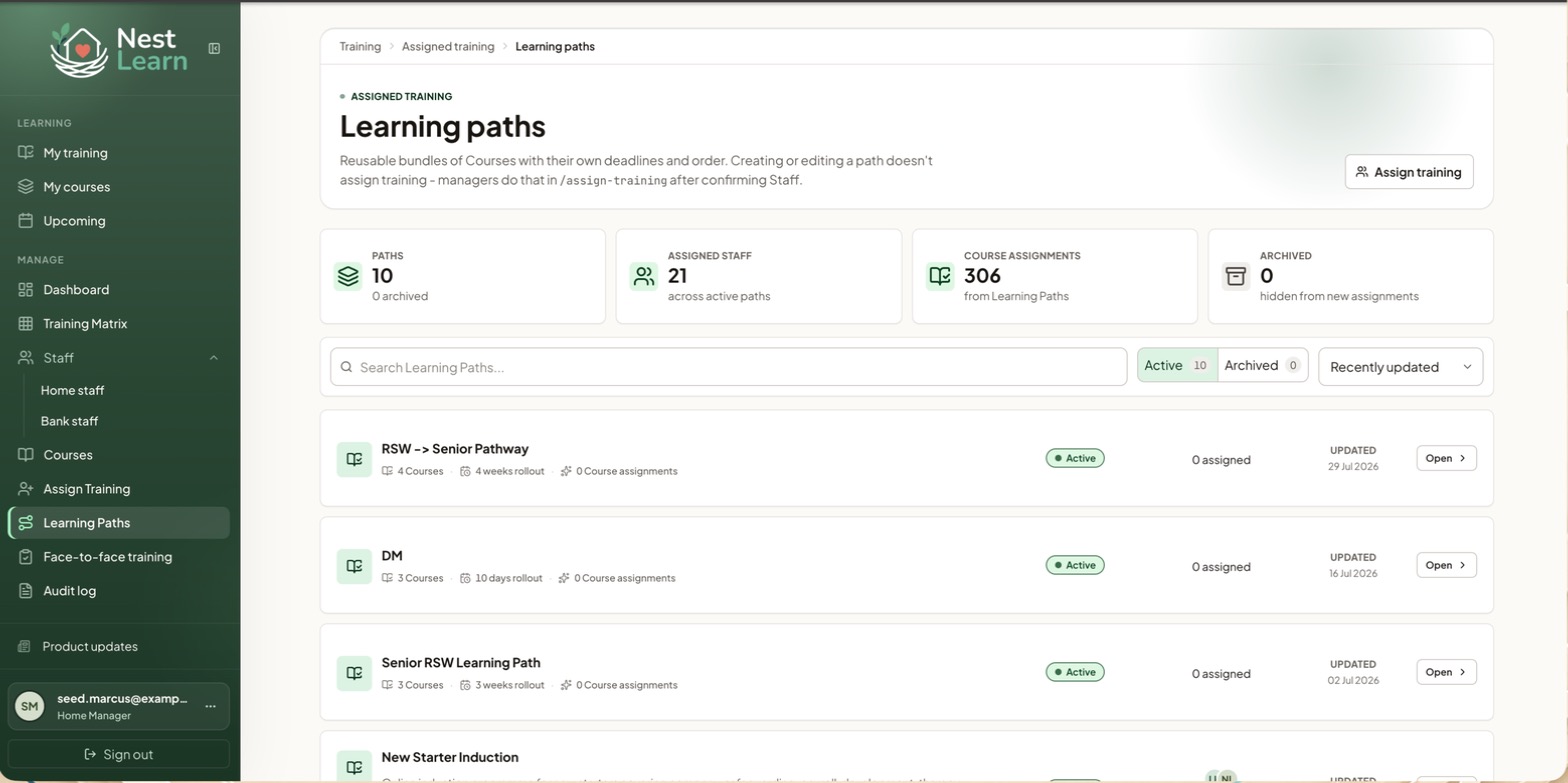Focus the Search Learning Paths field
This screenshot has width=1568, height=783.
click(x=729, y=367)
